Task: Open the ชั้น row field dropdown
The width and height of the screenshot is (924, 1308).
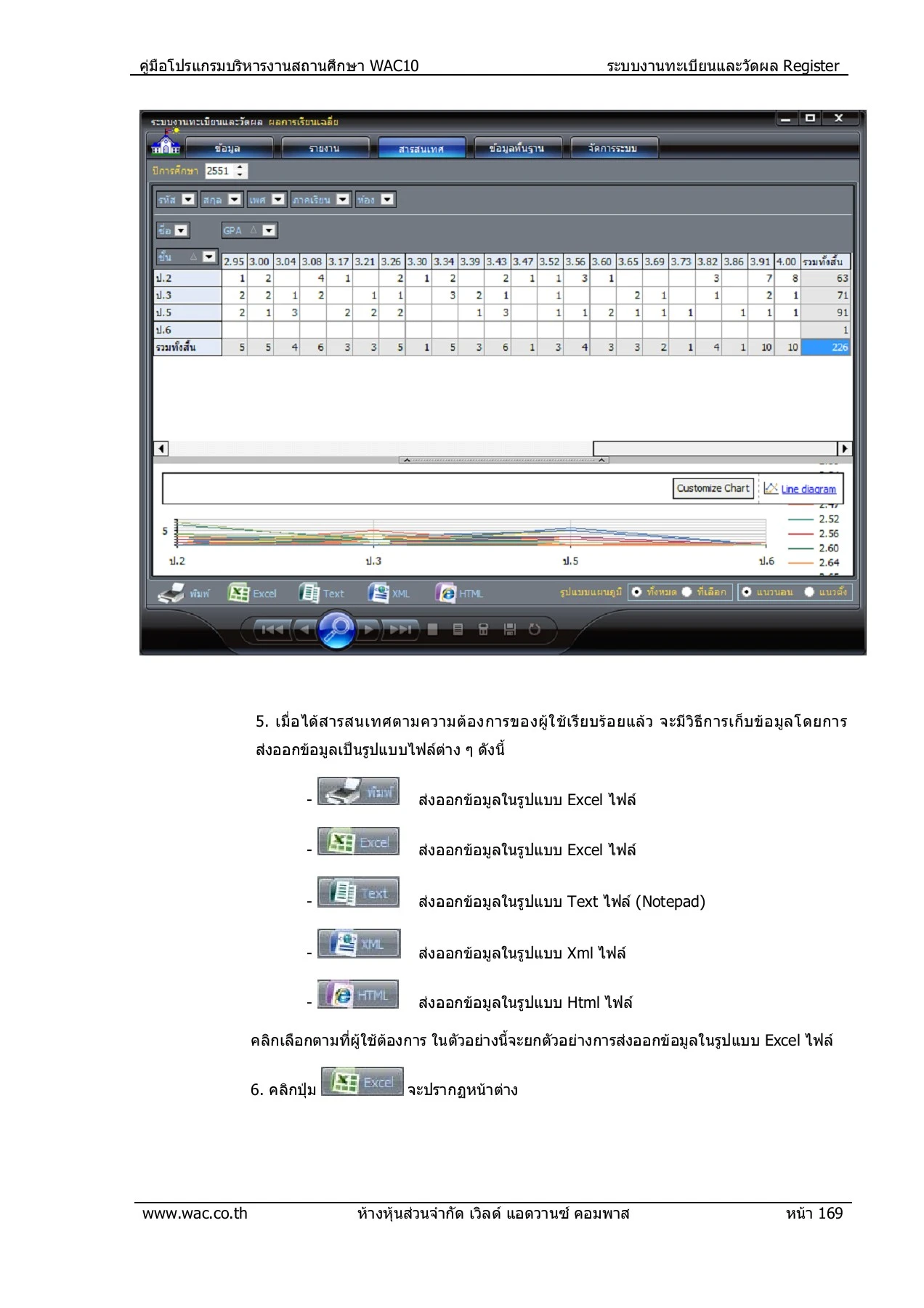Action: click(209, 257)
